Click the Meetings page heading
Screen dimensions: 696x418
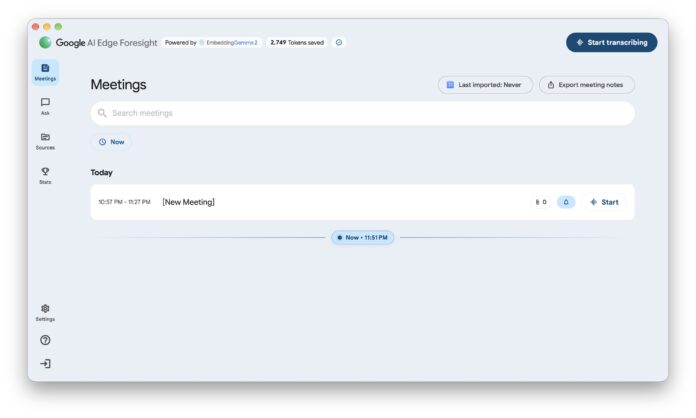pos(119,84)
